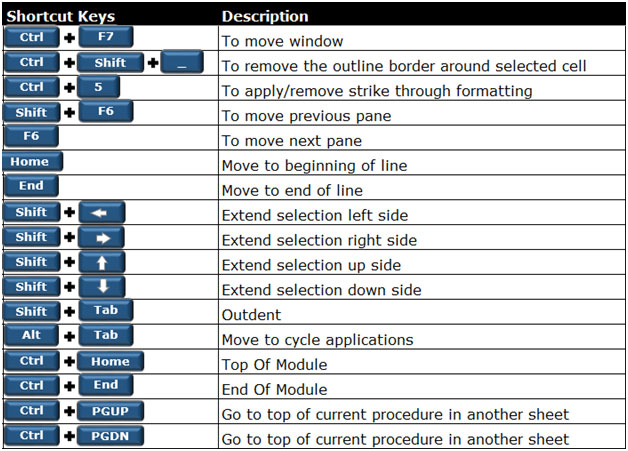Select the Shortcut Keys column header

[61, 16]
